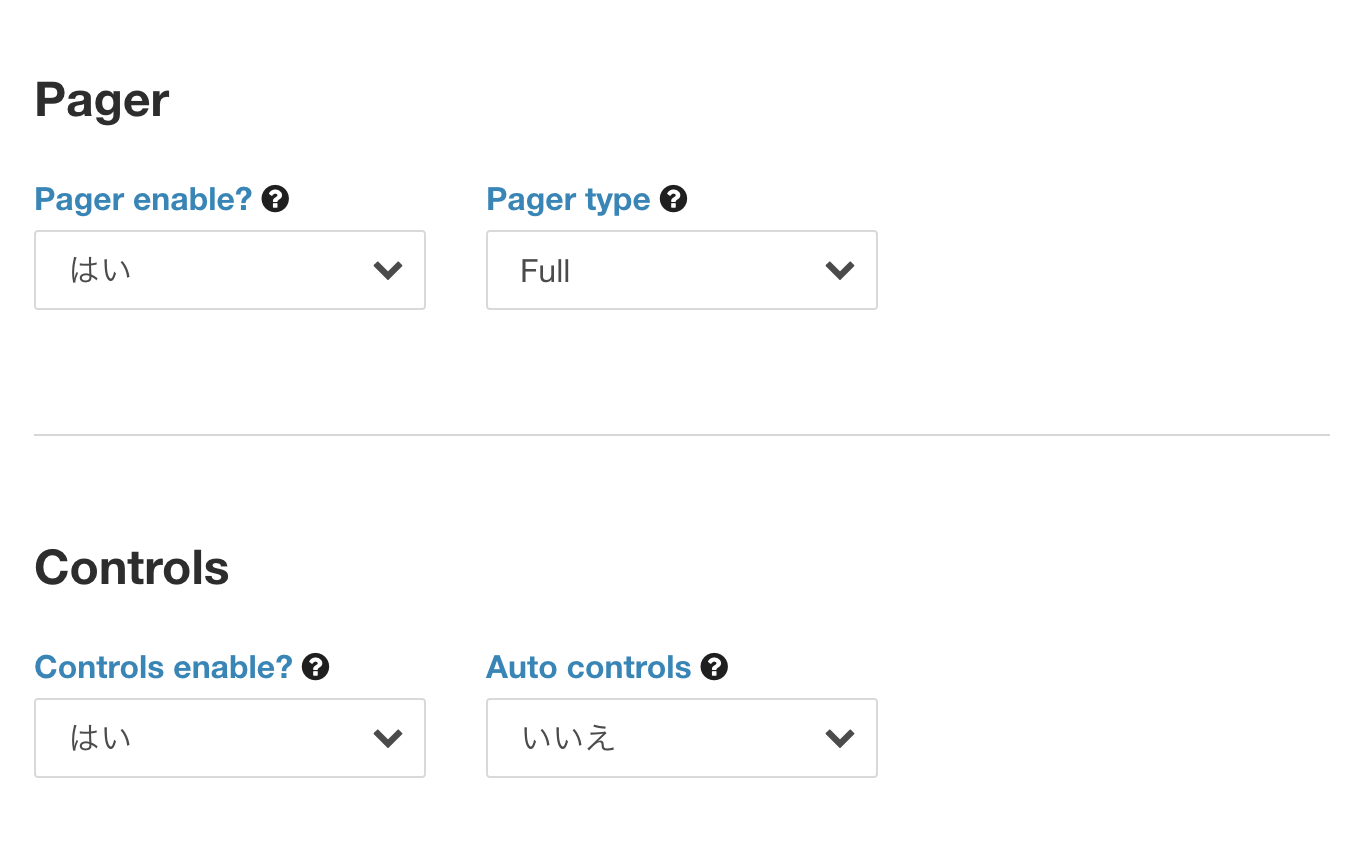Click the 'Controls' section heading
This screenshot has width=1356, height=856.
coord(132,567)
